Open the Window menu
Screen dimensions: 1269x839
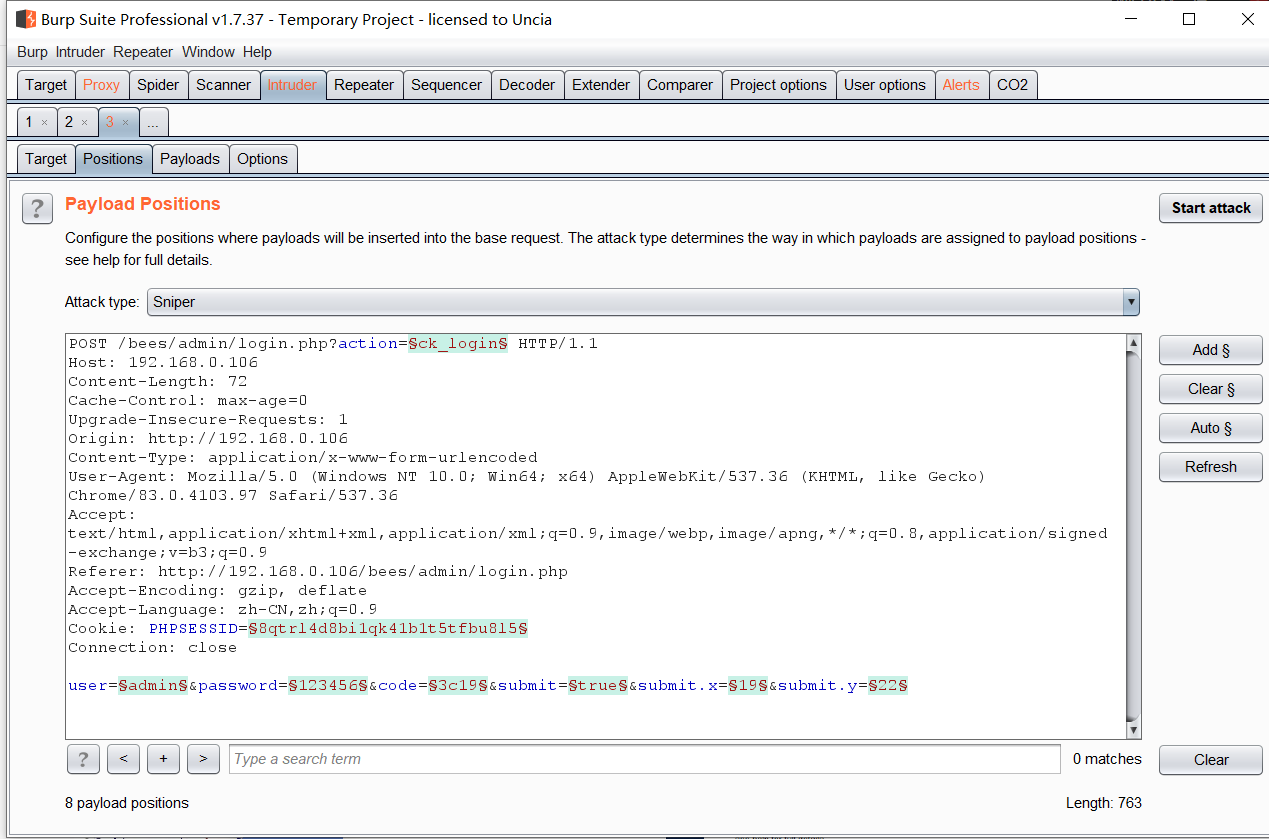pyautogui.click(x=208, y=52)
